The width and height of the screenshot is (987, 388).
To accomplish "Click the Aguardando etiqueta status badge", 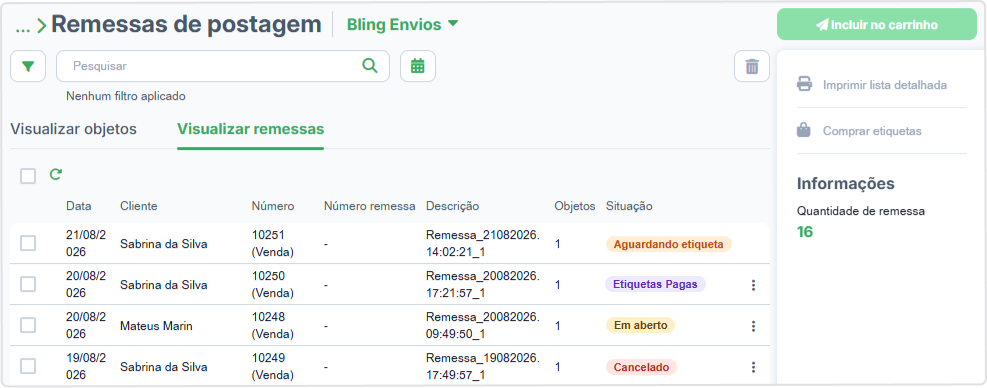I will point(668,244).
